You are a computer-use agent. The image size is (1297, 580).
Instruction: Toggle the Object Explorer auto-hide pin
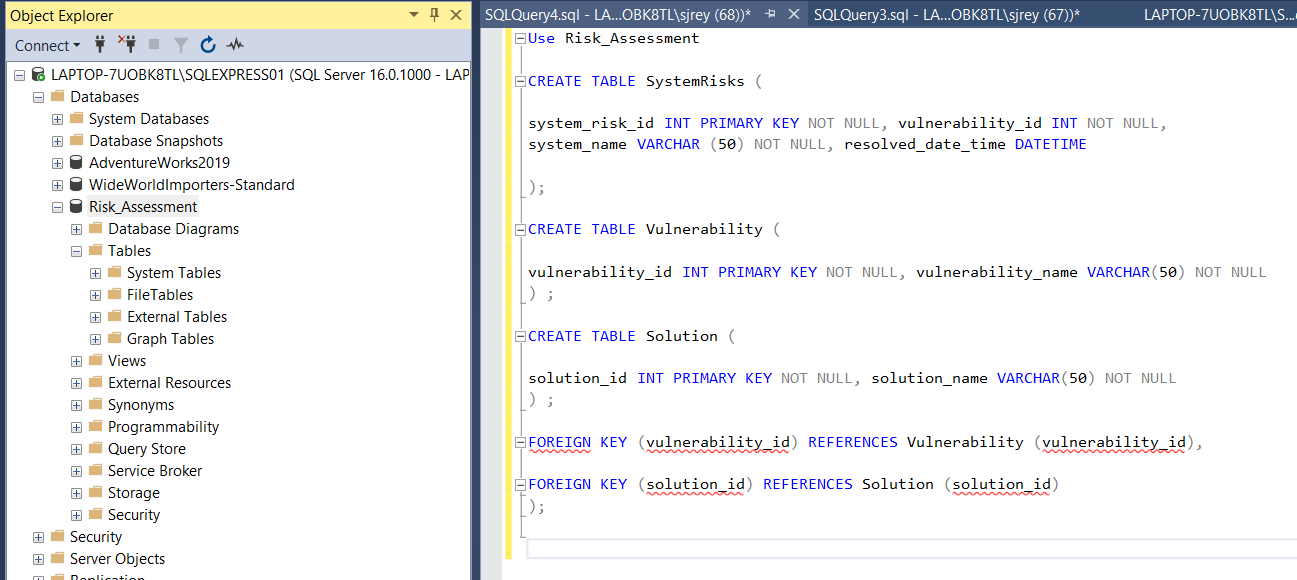click(434, 15)
